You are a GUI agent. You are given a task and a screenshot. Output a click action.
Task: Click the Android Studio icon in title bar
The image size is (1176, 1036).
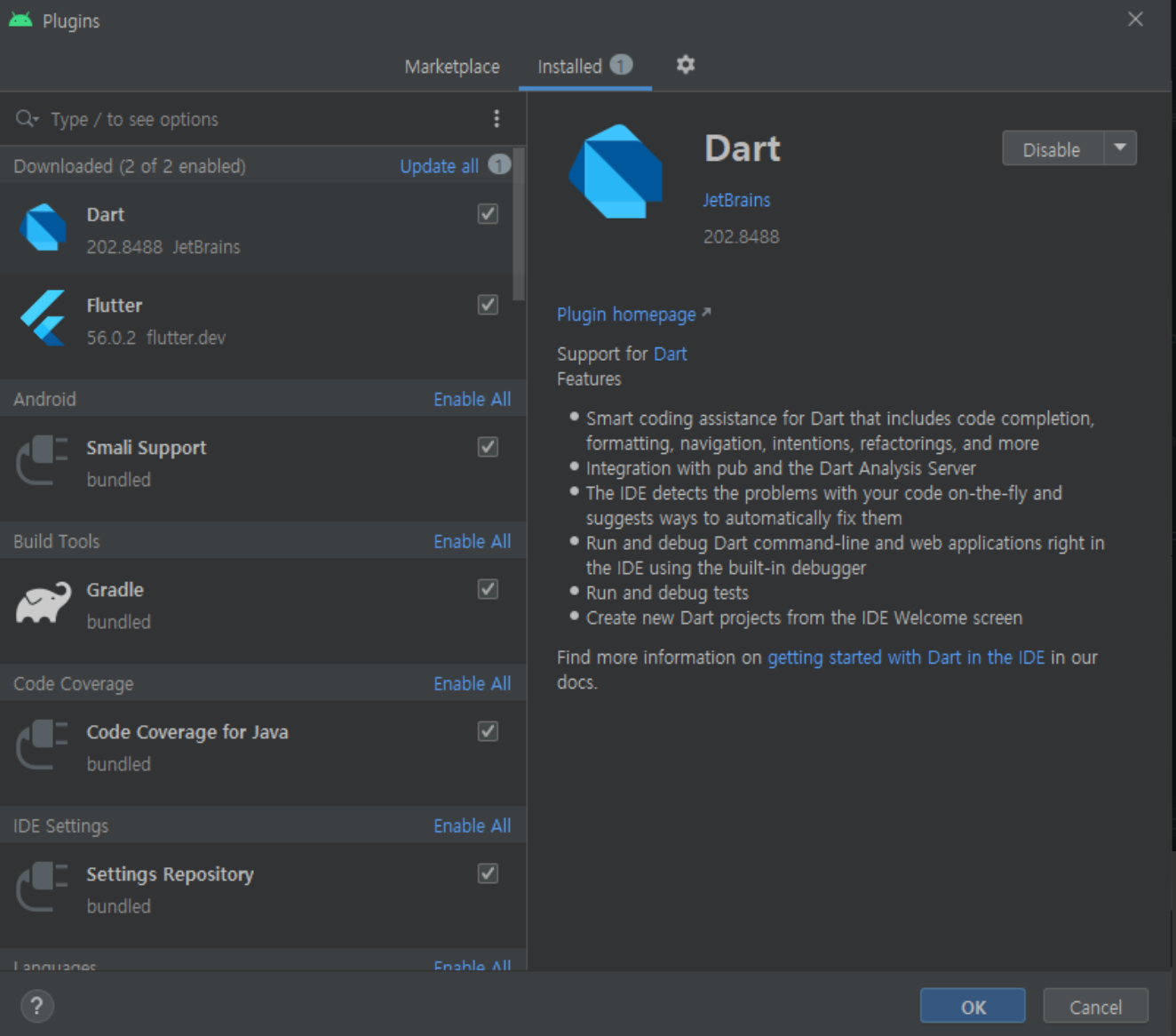[x=20, y=20]
